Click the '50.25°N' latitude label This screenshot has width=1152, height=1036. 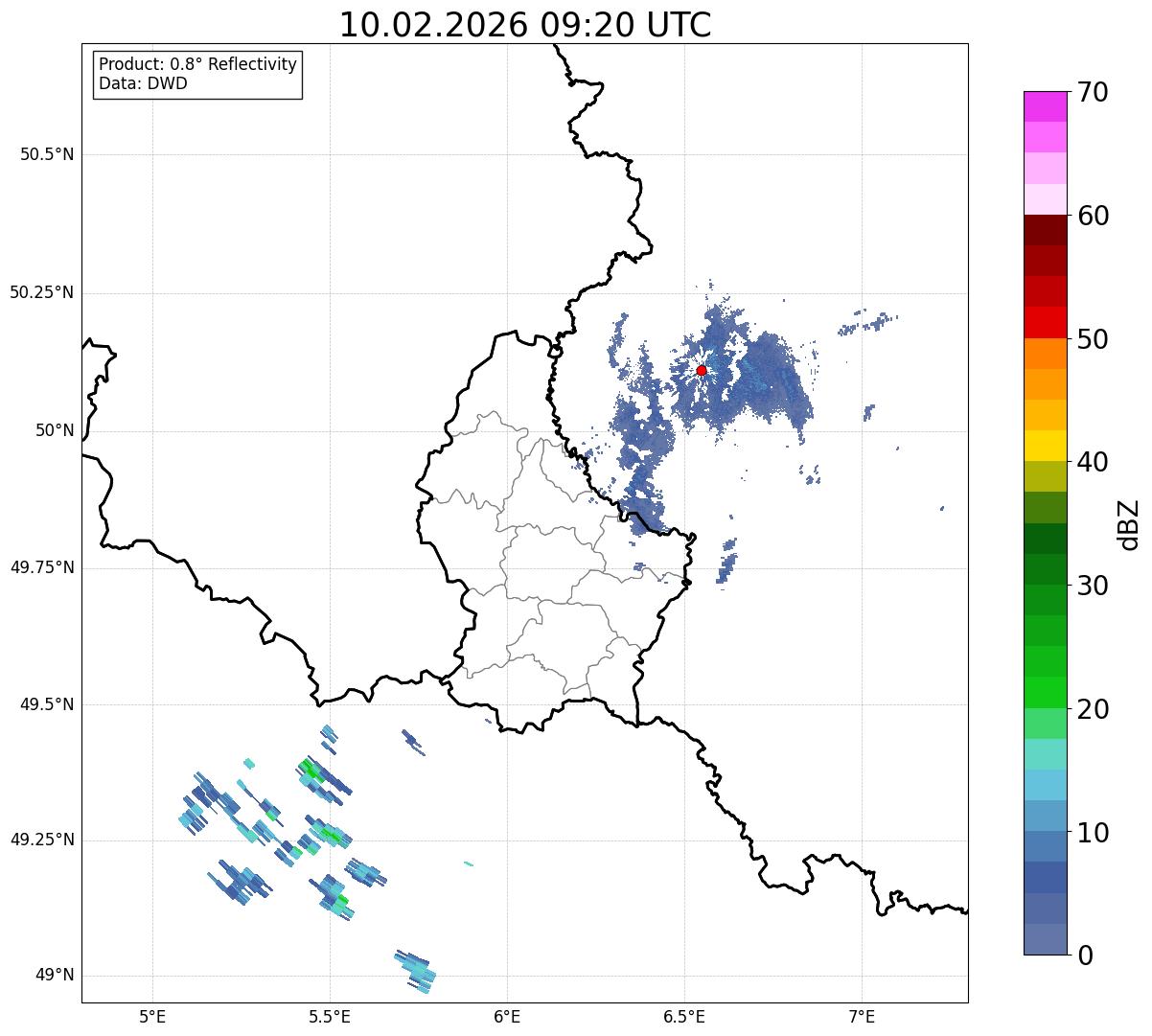coord(42,292)
